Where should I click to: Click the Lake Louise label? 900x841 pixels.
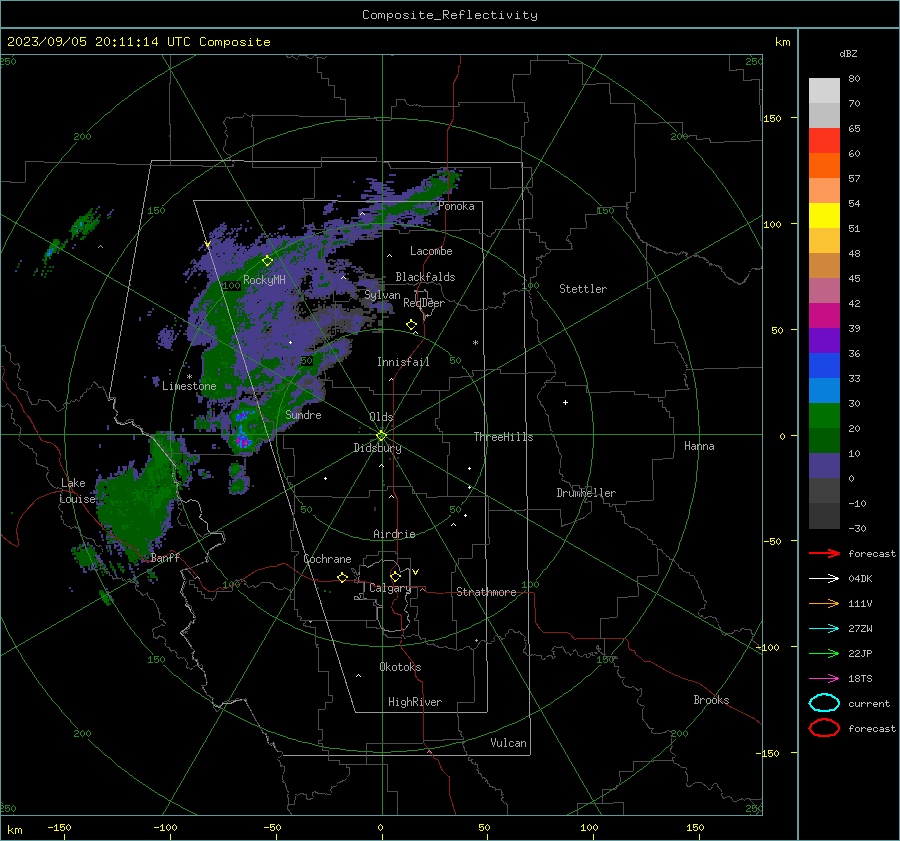tap(79, 491)
